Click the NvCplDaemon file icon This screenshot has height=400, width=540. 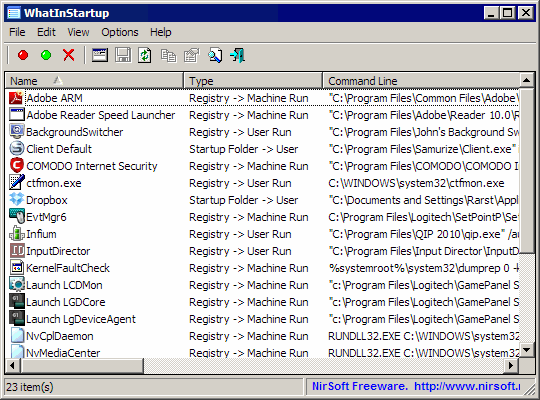coord(17,336)
